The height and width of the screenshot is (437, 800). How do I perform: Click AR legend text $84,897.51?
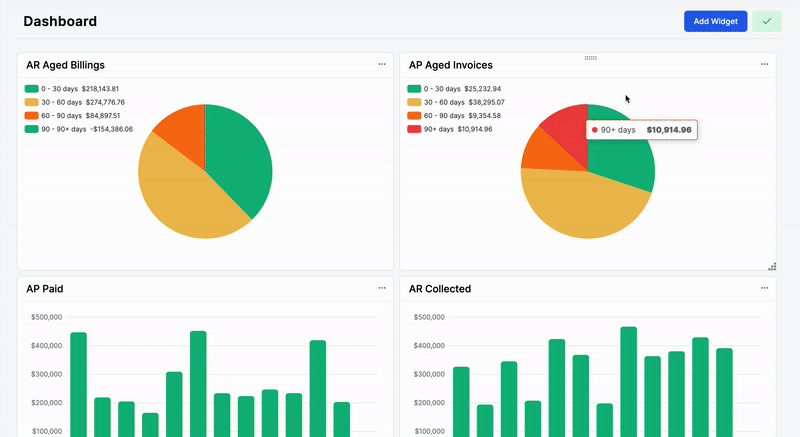103,116
